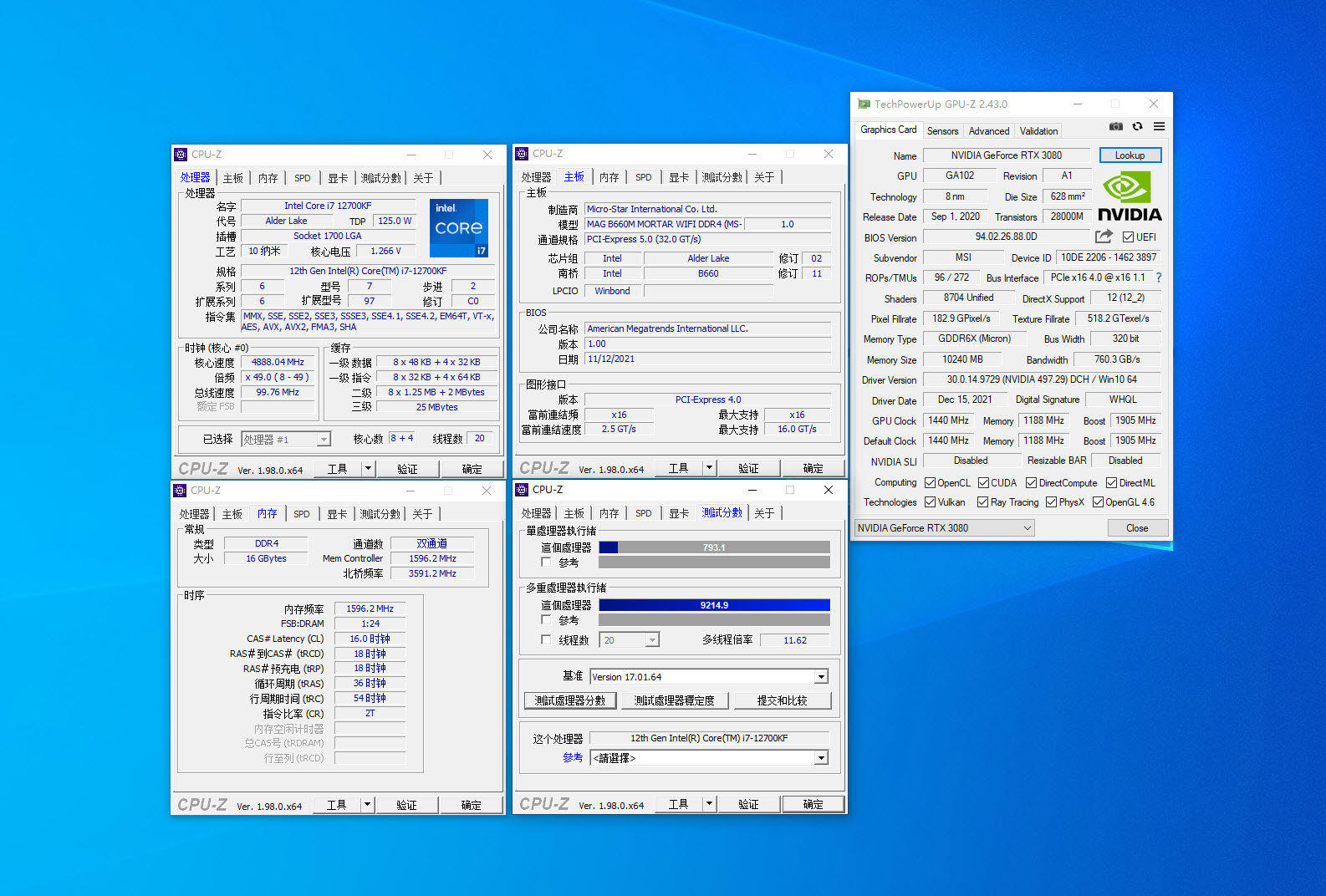The image size is (1326, 896).
Task: Click CPU-Z app icon in processor window
Action: click(181, 155)
